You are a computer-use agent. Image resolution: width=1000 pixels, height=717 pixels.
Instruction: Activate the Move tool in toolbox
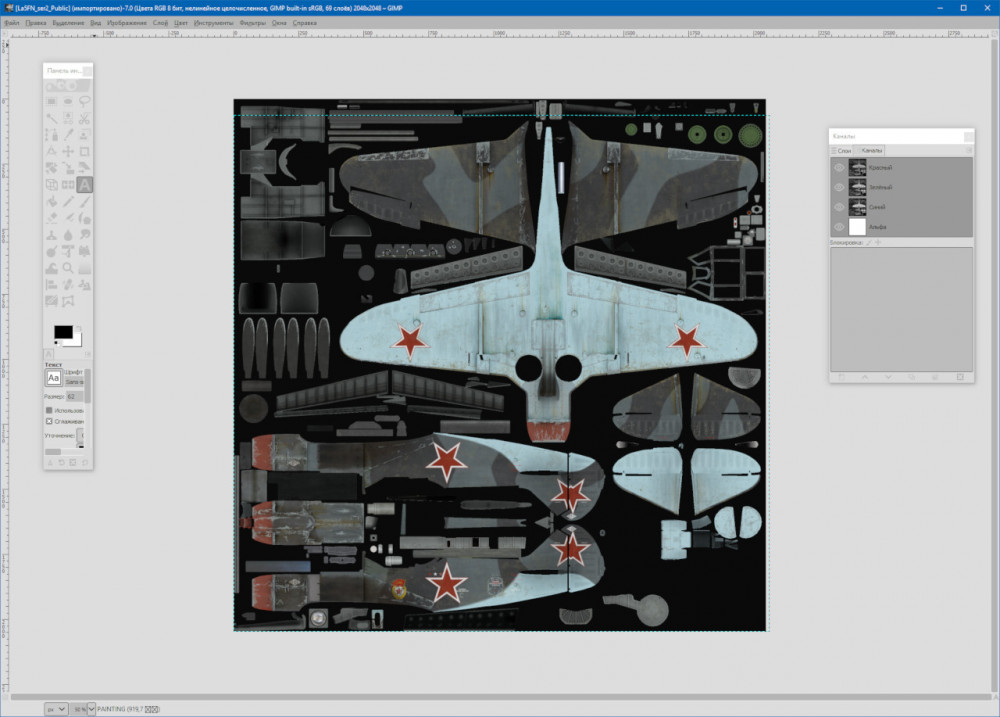(x=68, y=151)
